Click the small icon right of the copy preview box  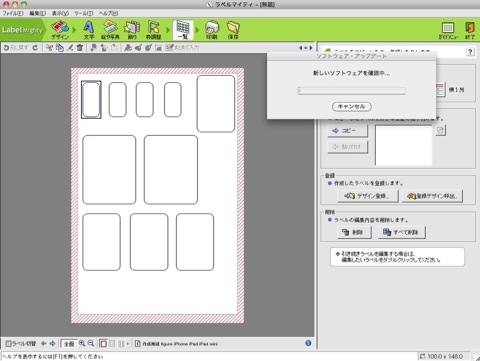pyautogui.click(x=440, y=130)
